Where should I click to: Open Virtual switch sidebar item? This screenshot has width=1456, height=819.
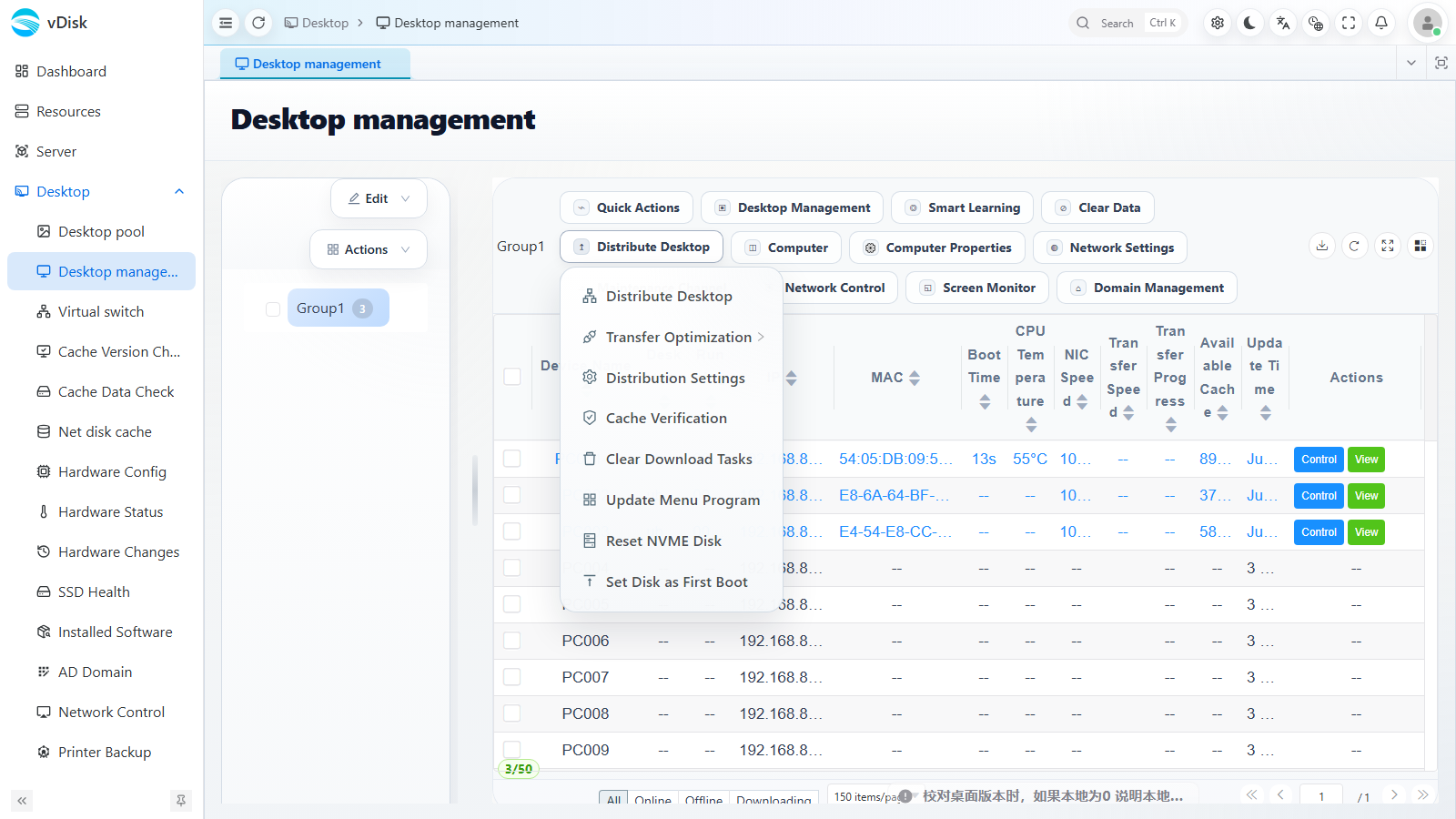(101, 311)
